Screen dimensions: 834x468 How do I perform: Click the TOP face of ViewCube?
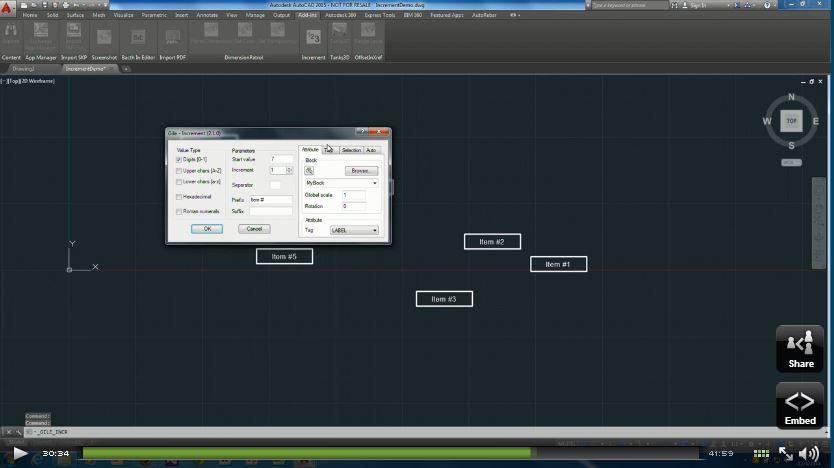pyautogui.click(x=791, y=121)
